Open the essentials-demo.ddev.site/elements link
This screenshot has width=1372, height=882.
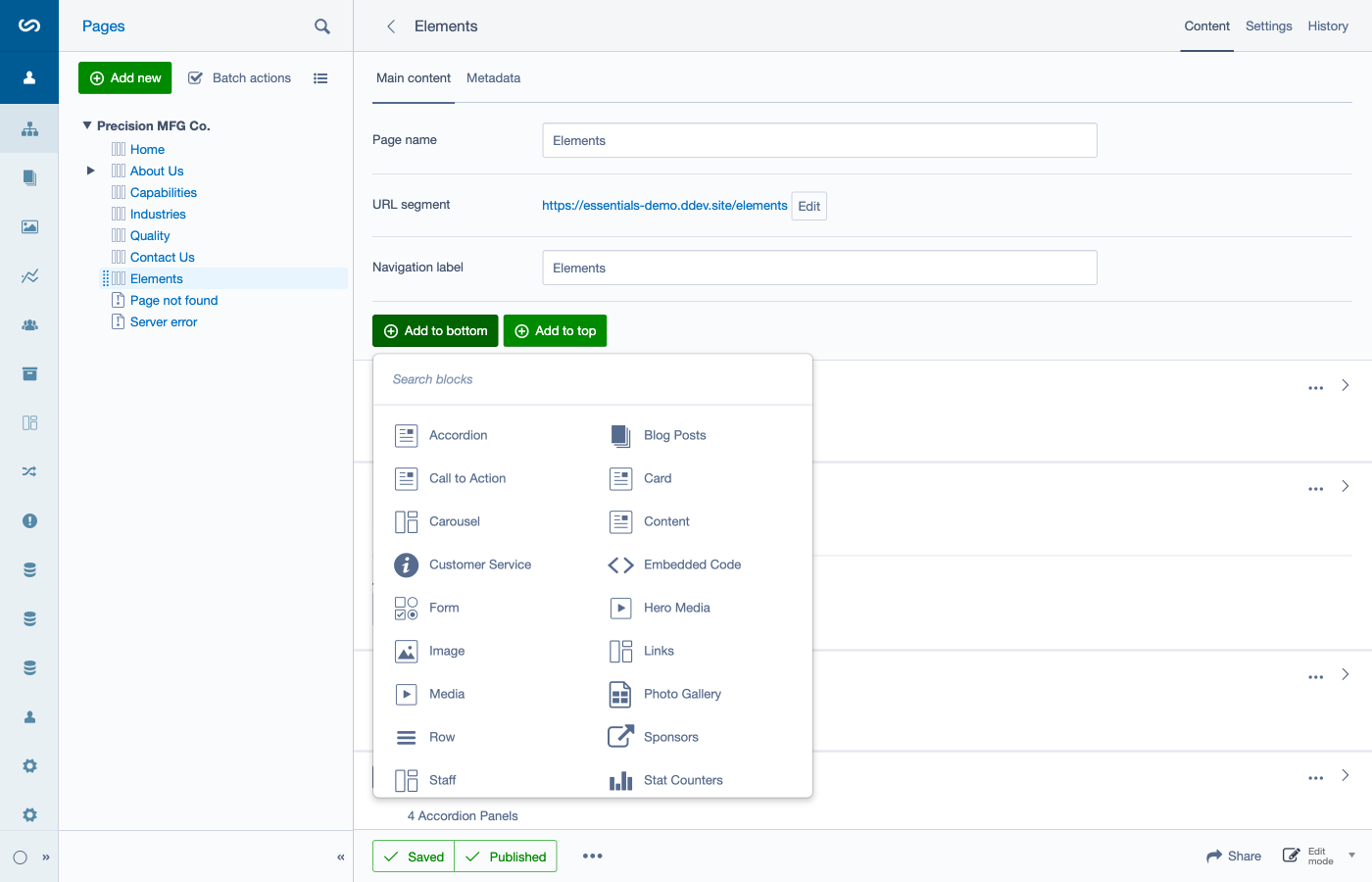(x=664, y=206)
